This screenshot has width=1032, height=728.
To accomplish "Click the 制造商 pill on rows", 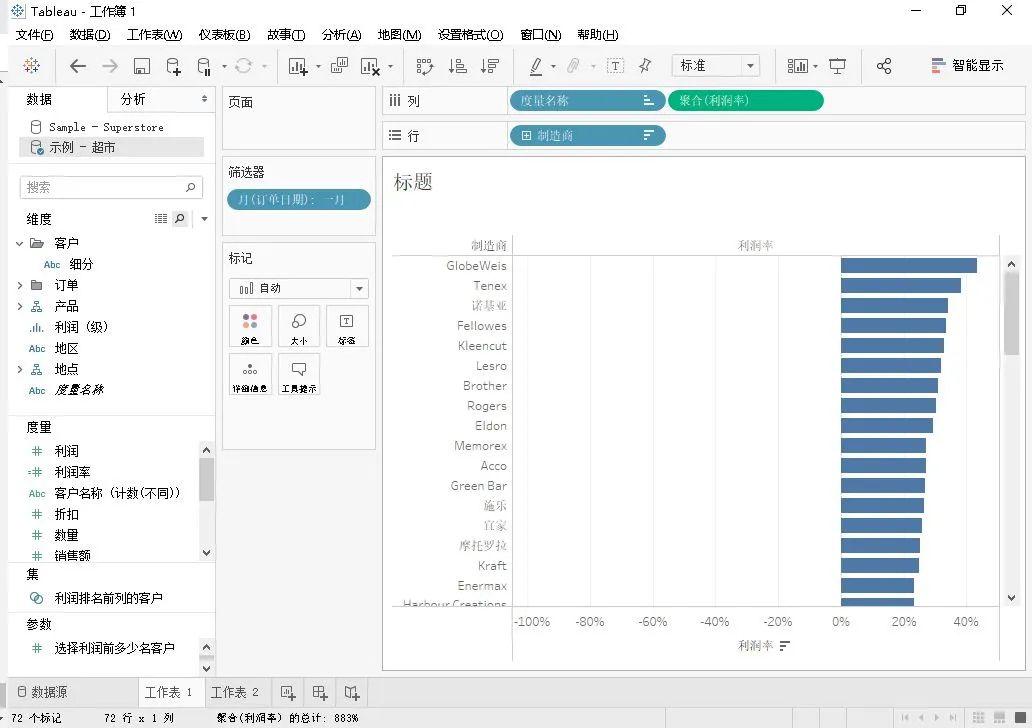I will (587, 136).
